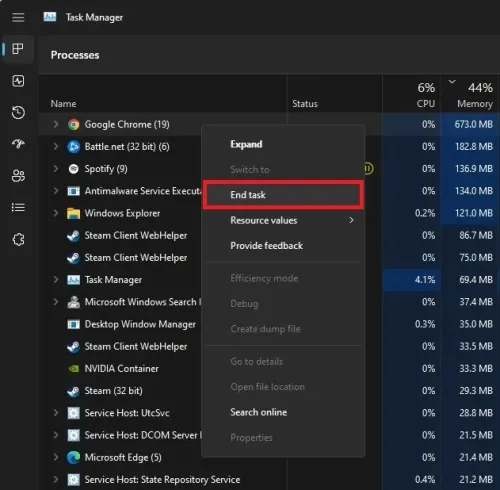The height and width of the screenshot is (490, 500).
Task: Open the Details list icon in the sidebar
Action: (x=18, y=207)
